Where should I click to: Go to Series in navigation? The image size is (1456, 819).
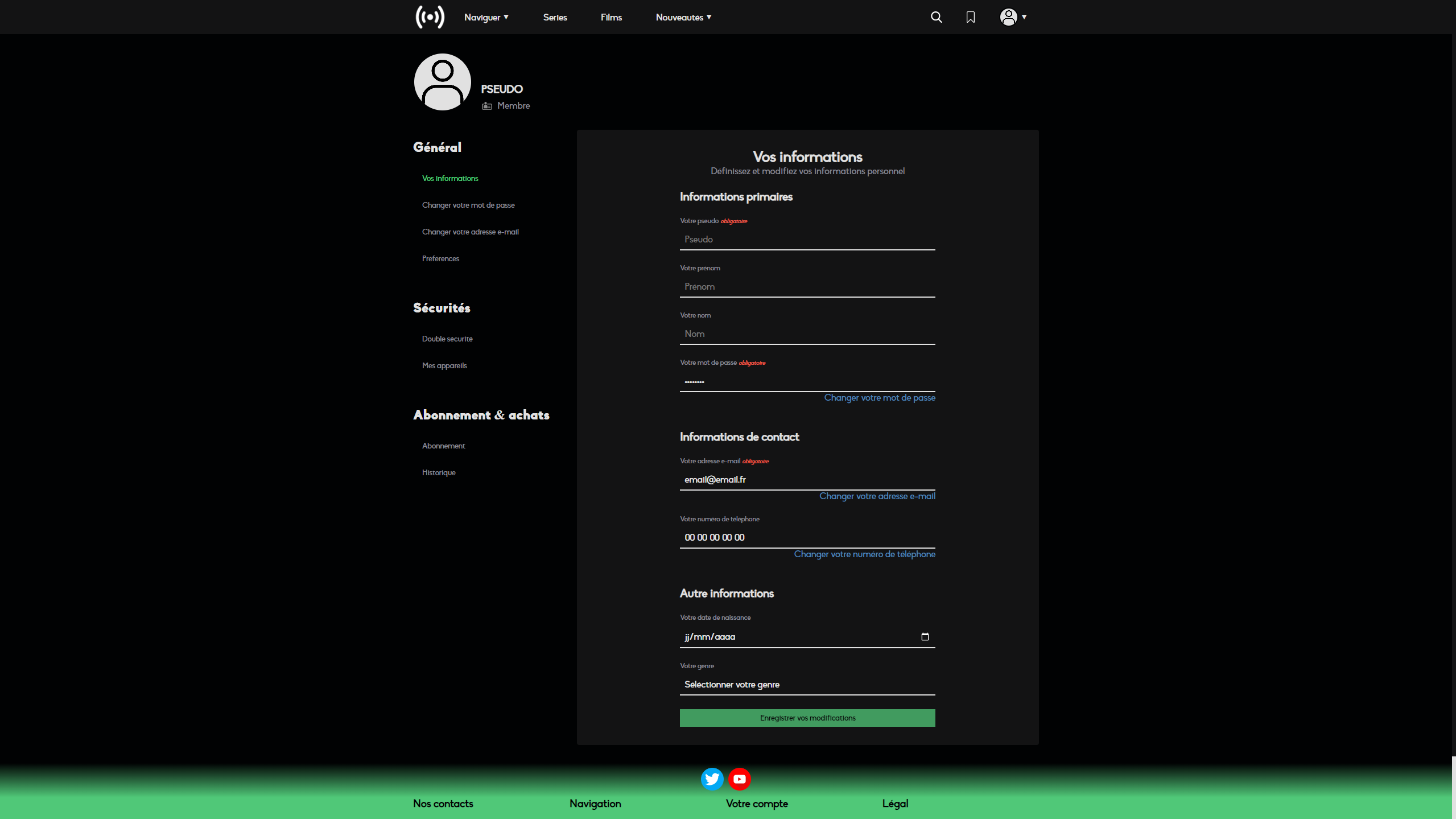point(555,17)
